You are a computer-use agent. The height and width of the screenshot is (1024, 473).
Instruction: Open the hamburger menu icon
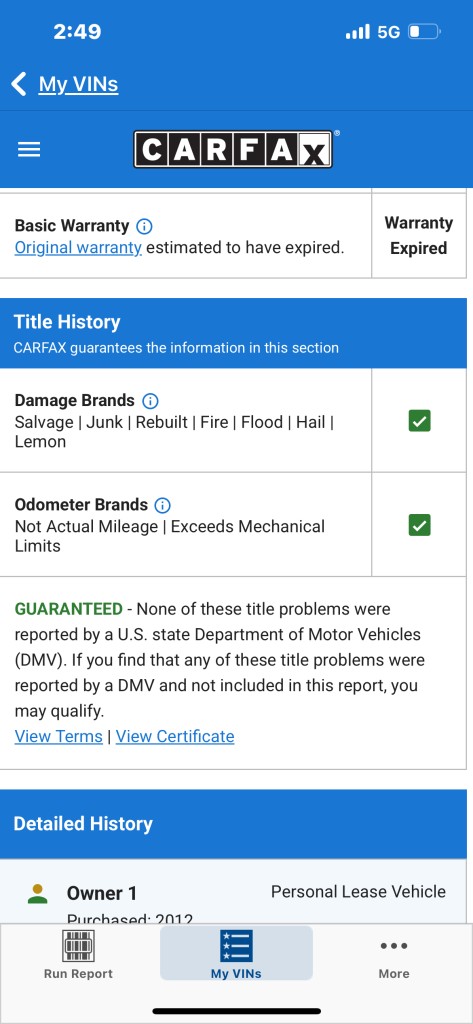29,150
